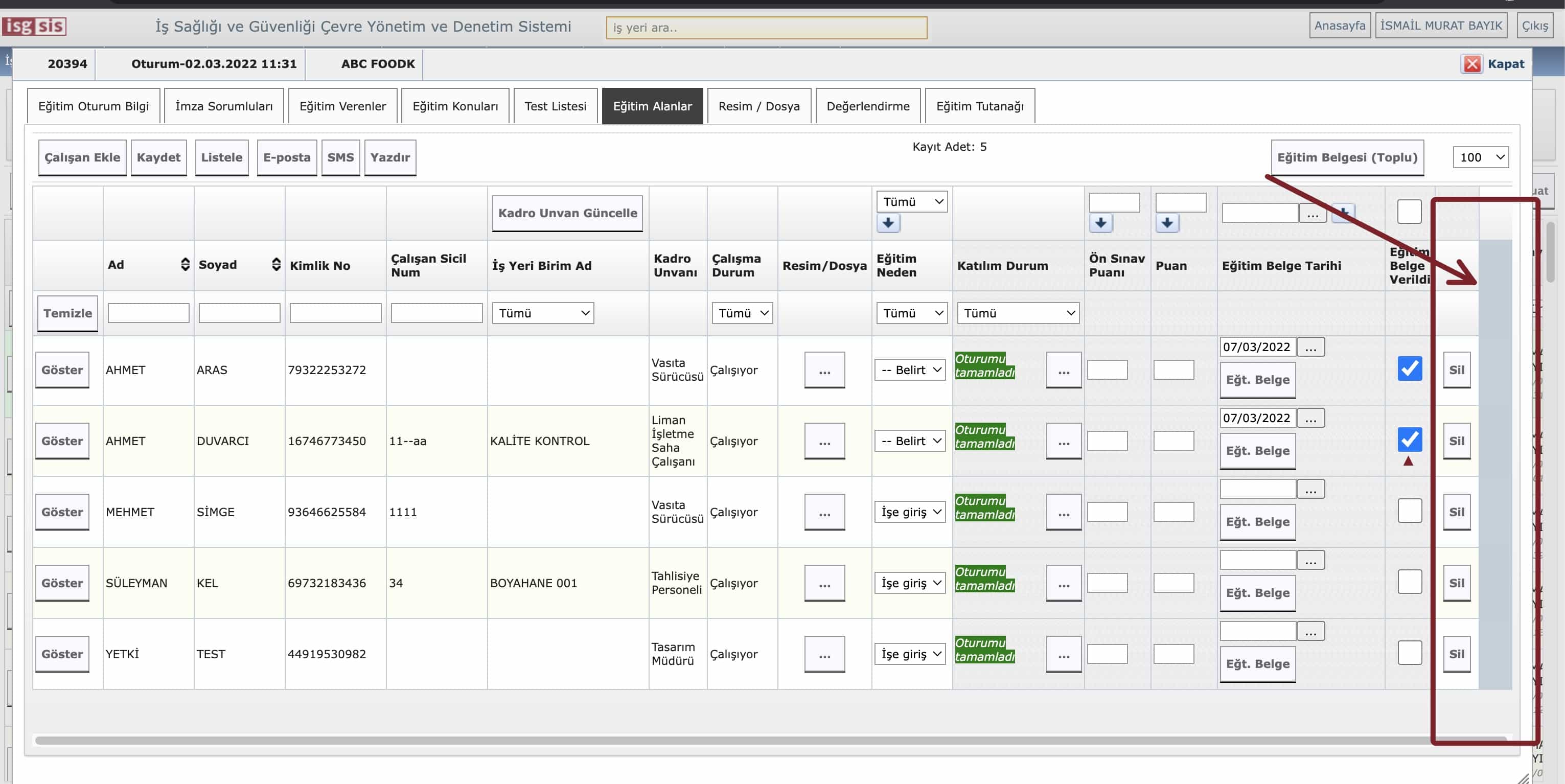Viewport: 1565px width, 784px height.
Task: Open the 100 page size dropdown
Action: pyautogui.click(x=1480, y=157)
